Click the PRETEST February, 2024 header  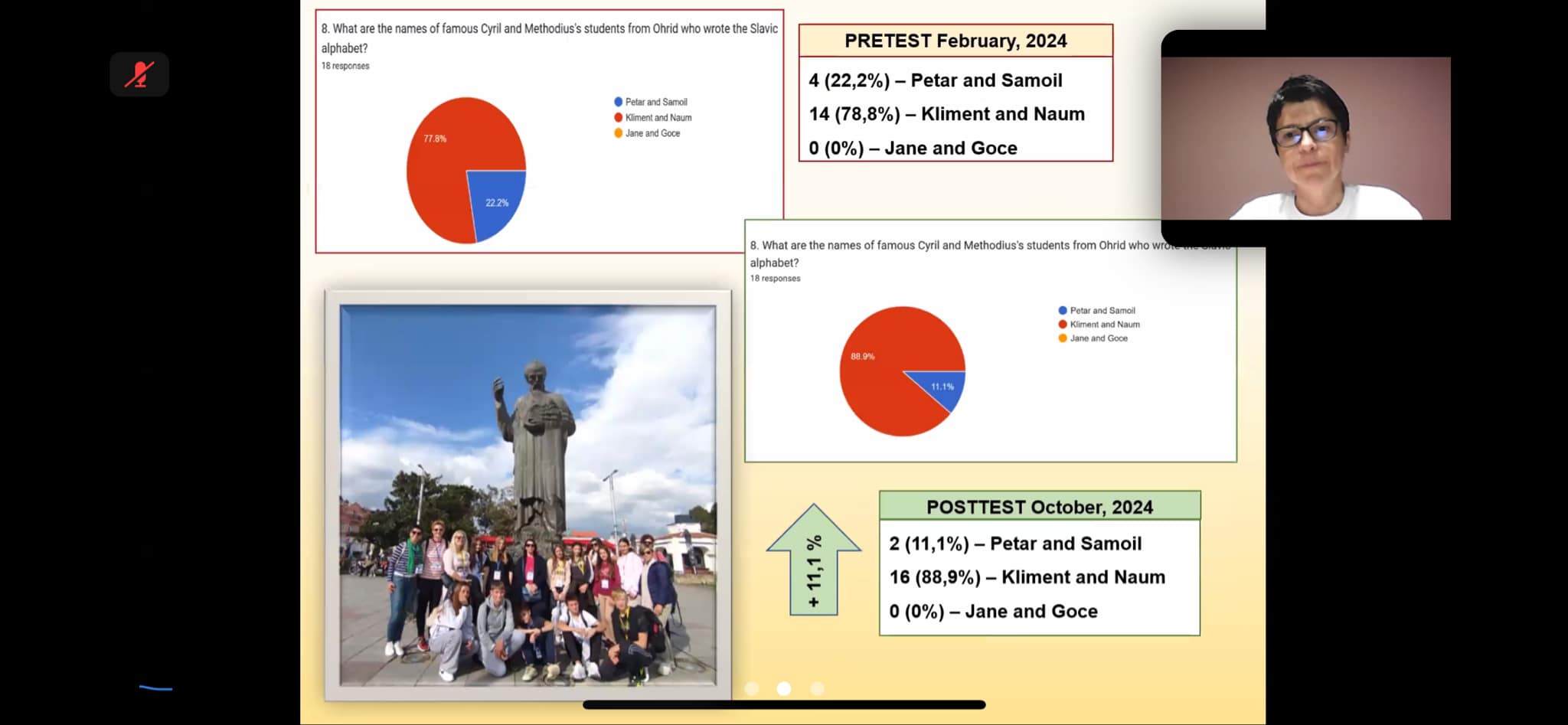tap(955, 41)
